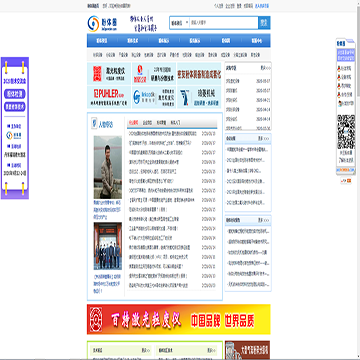Open the photo of man in beige jacket

tap(108, 167)
